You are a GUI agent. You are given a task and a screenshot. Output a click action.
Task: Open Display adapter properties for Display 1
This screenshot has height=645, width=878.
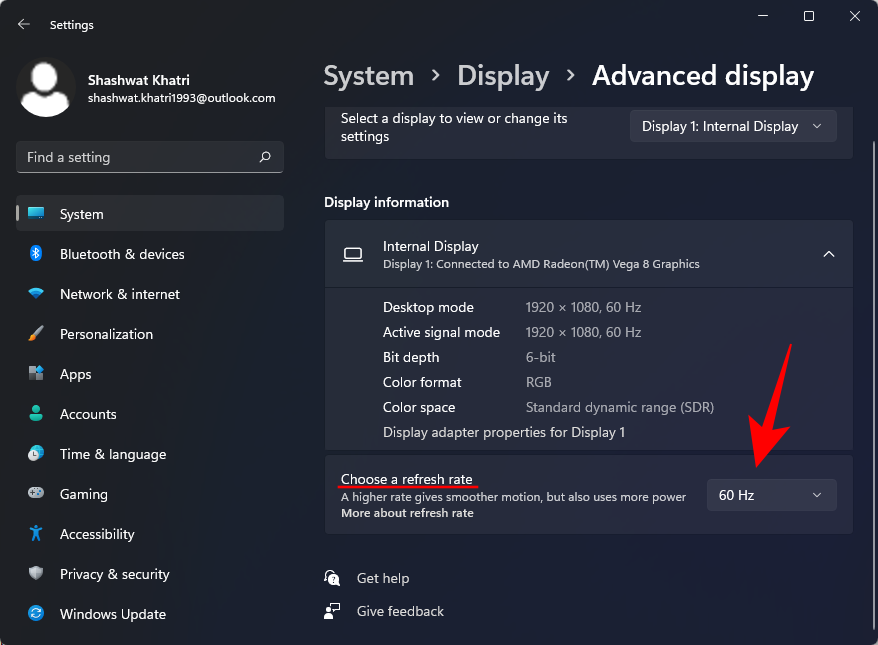[503, 432]
